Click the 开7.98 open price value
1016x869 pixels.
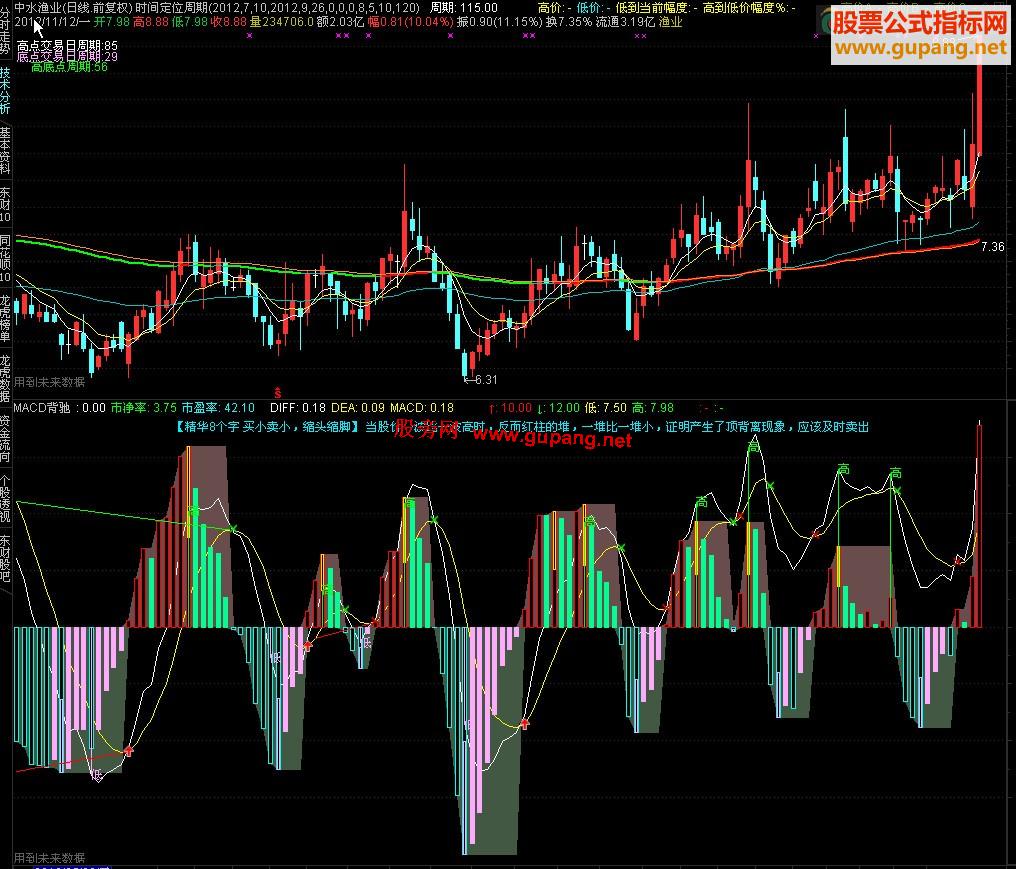point(111,22)
